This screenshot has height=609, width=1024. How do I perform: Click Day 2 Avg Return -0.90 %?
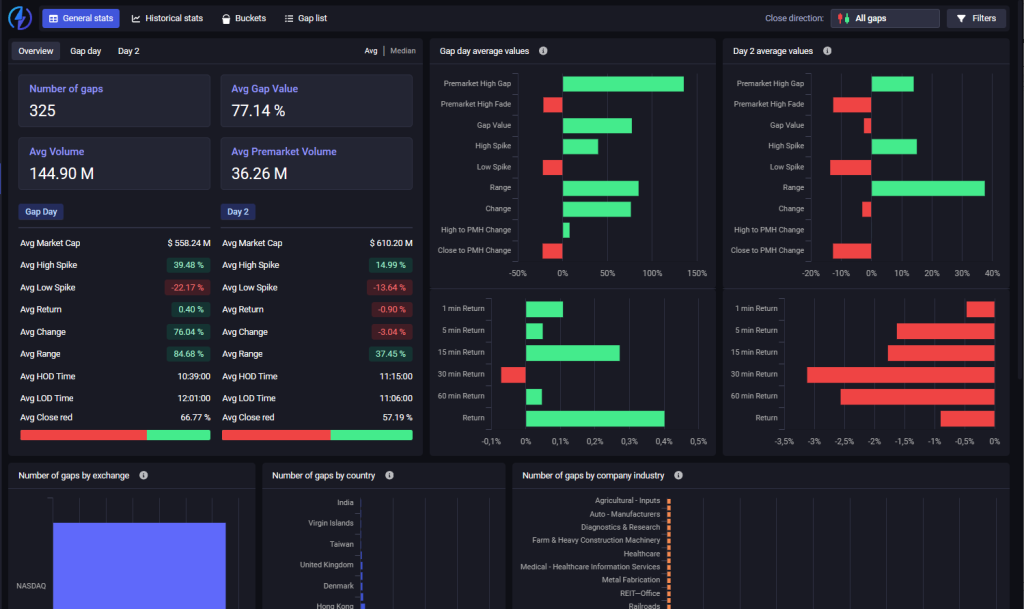pyautogui.click(x=392, y=309)
